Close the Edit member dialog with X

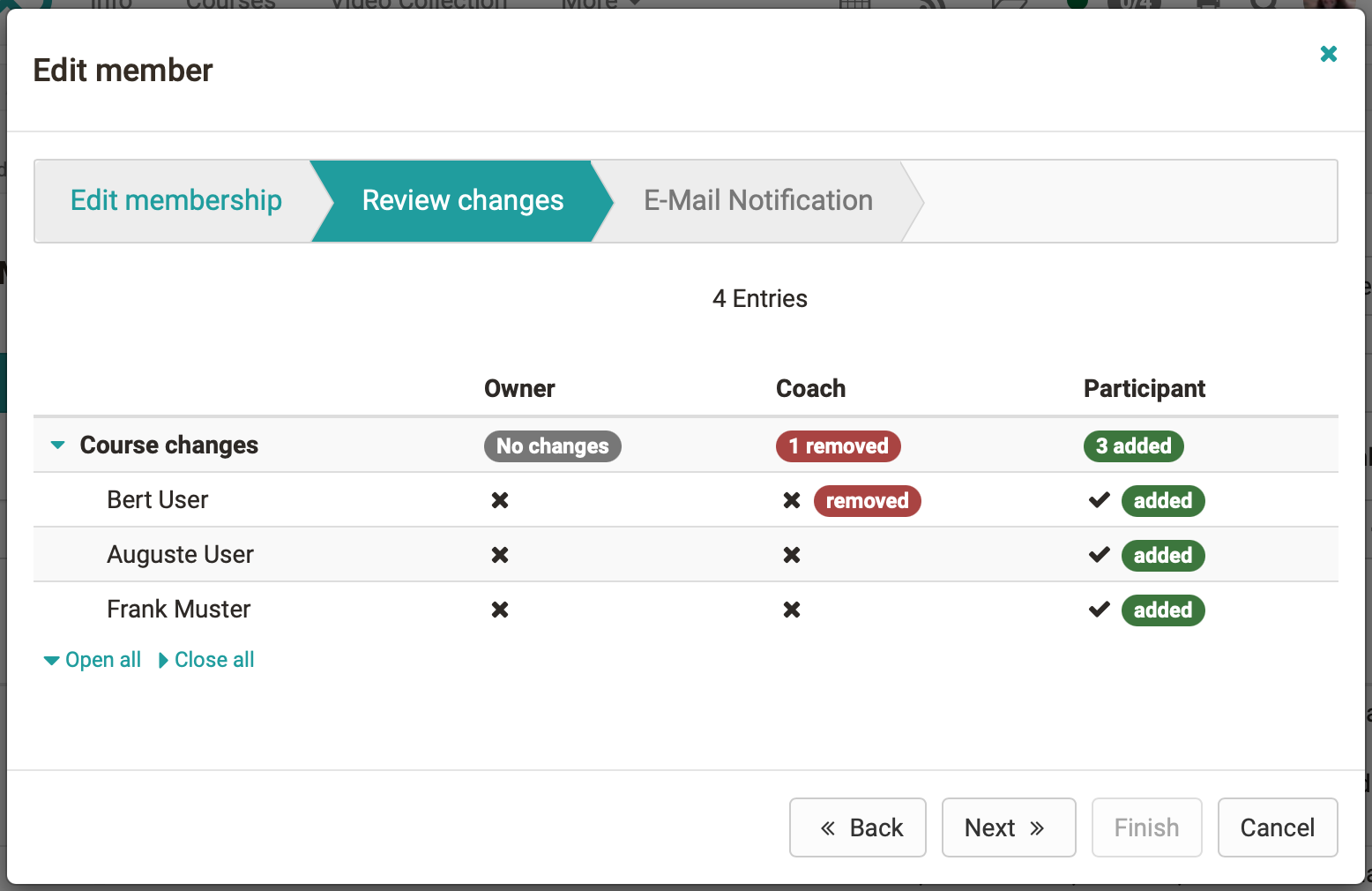(1328, 54)
